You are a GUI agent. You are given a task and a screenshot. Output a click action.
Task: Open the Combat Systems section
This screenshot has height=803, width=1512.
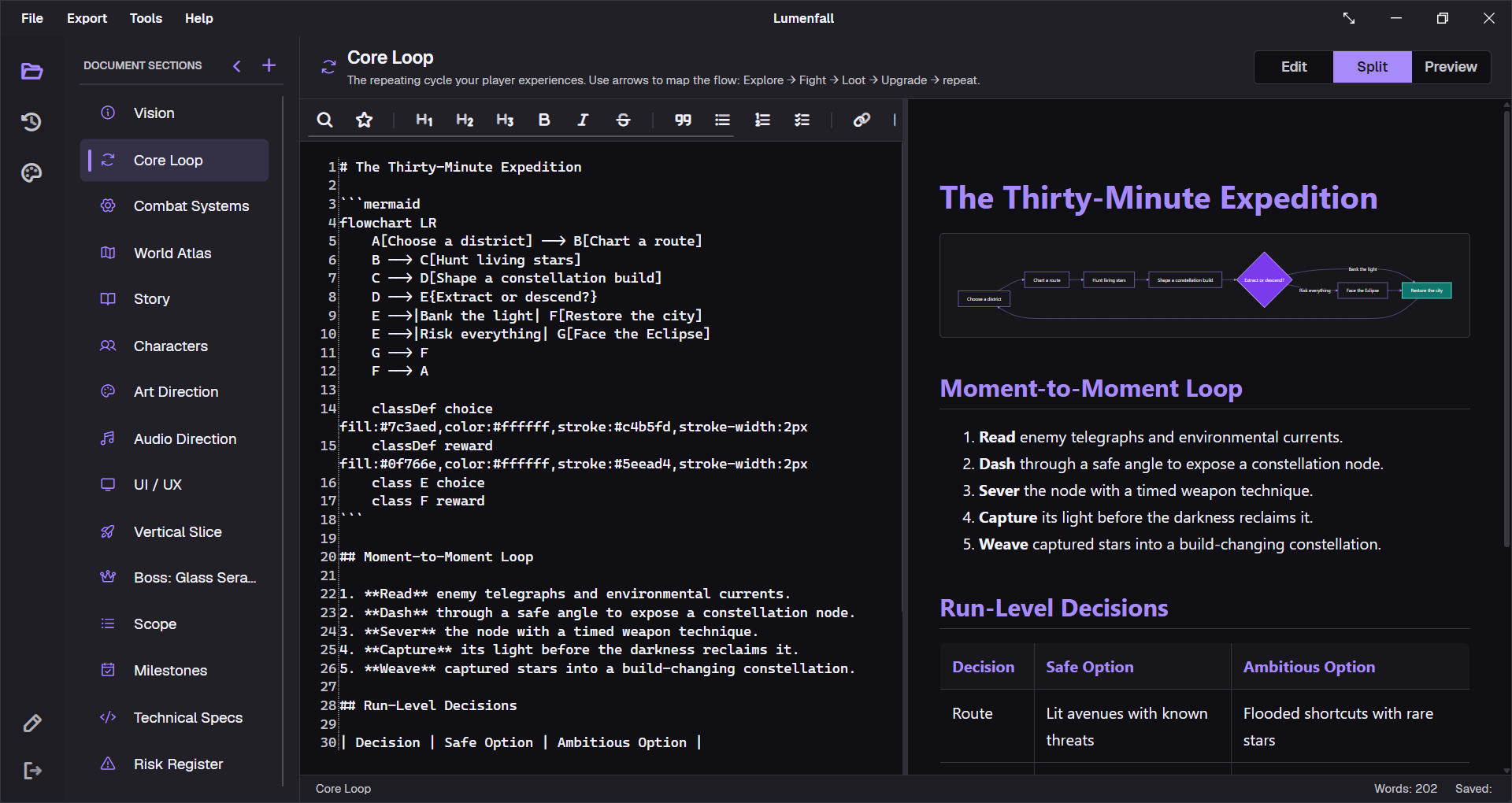(x=174, y=206)
